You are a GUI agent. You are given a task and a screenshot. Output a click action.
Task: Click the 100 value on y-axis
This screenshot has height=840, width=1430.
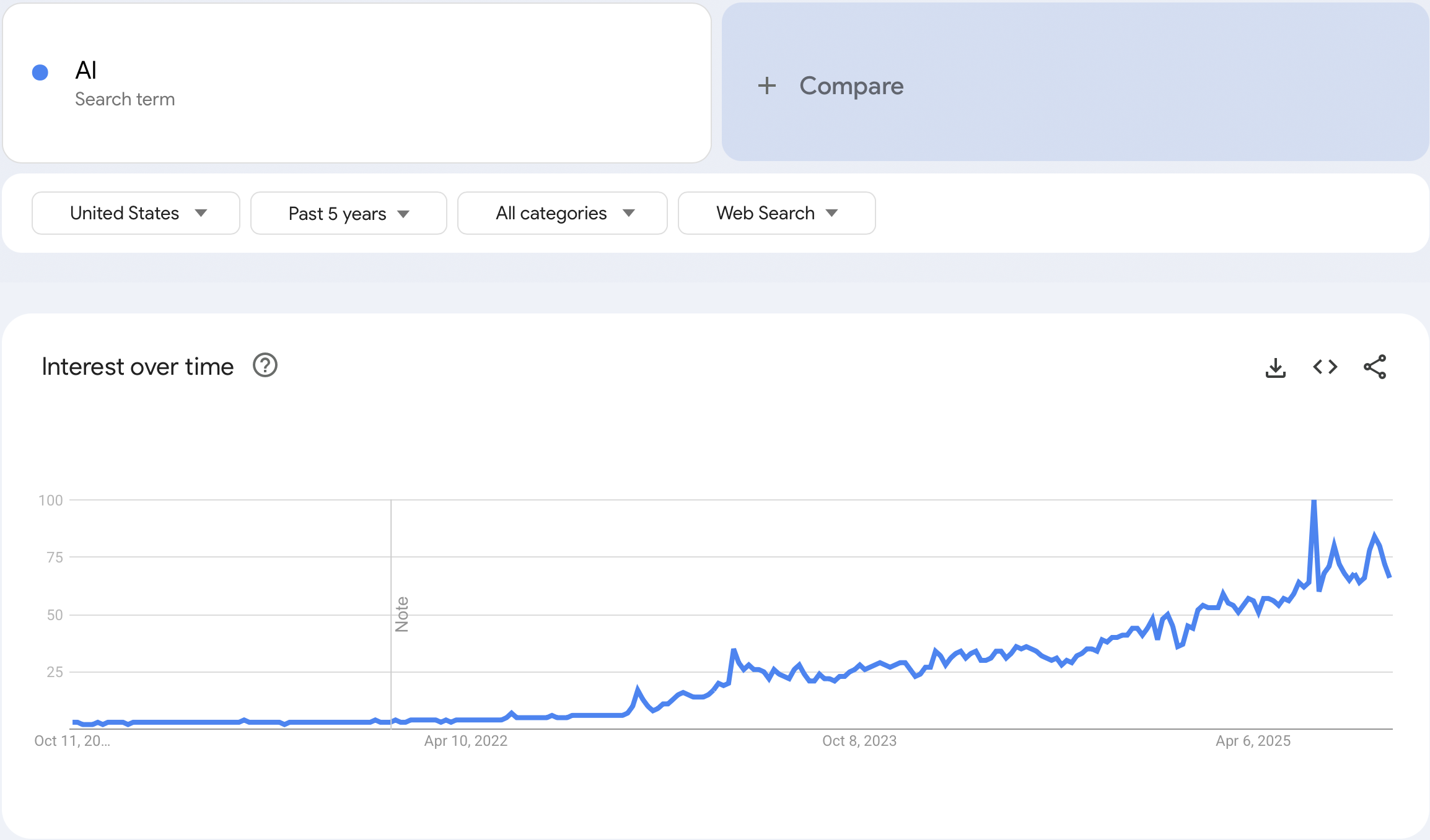(51, 500)
